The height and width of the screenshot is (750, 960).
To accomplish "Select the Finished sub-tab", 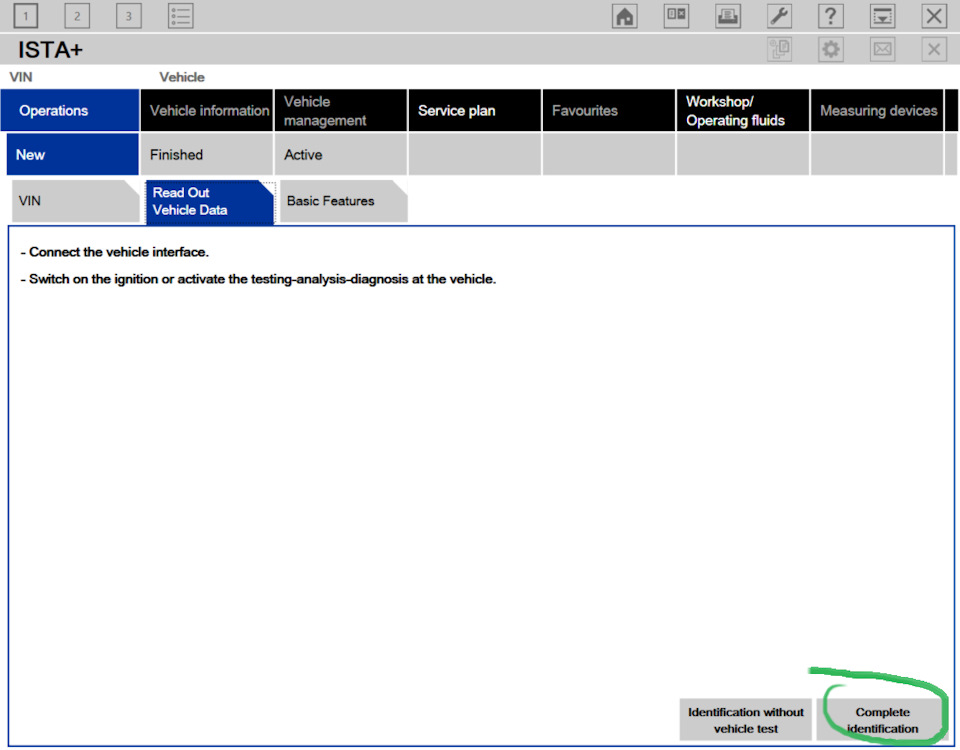I will pyautogui.click(x=207, y=154).
